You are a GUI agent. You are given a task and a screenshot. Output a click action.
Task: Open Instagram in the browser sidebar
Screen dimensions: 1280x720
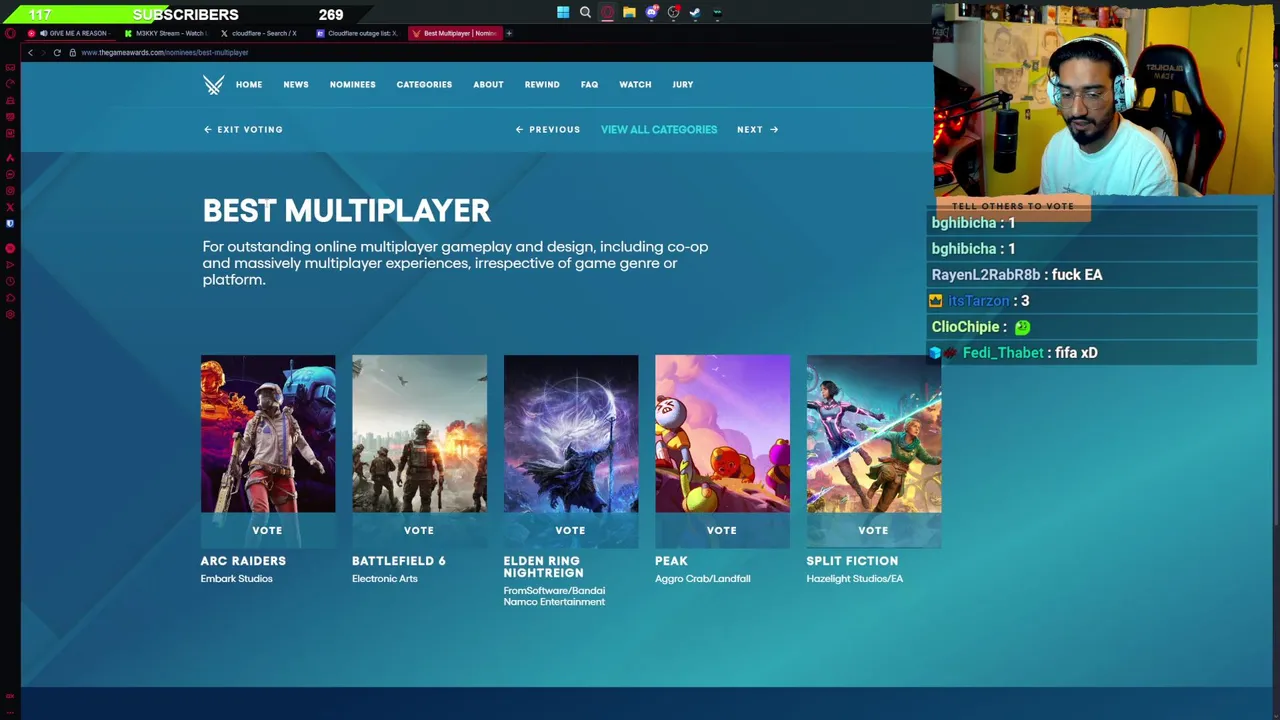10,190
